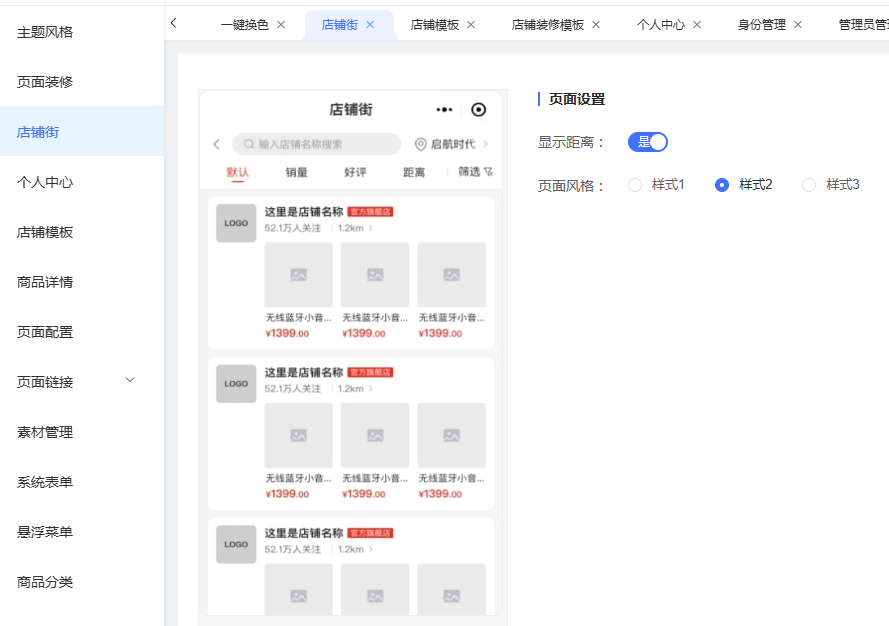Image resolution: width=889 pixels, height=626 pixels.
Task: Select the 距离 sort tab in preview
Action: click(x=414, y=172)
